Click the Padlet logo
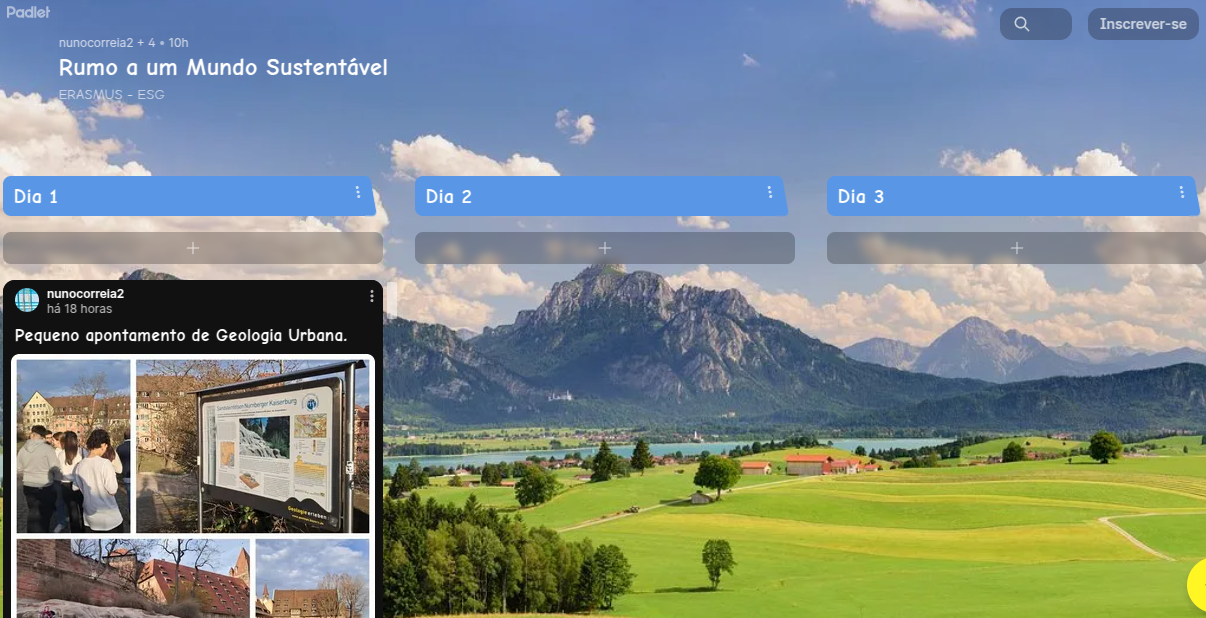The width and height of the screenshot is (1206, 618). point(28,12)
